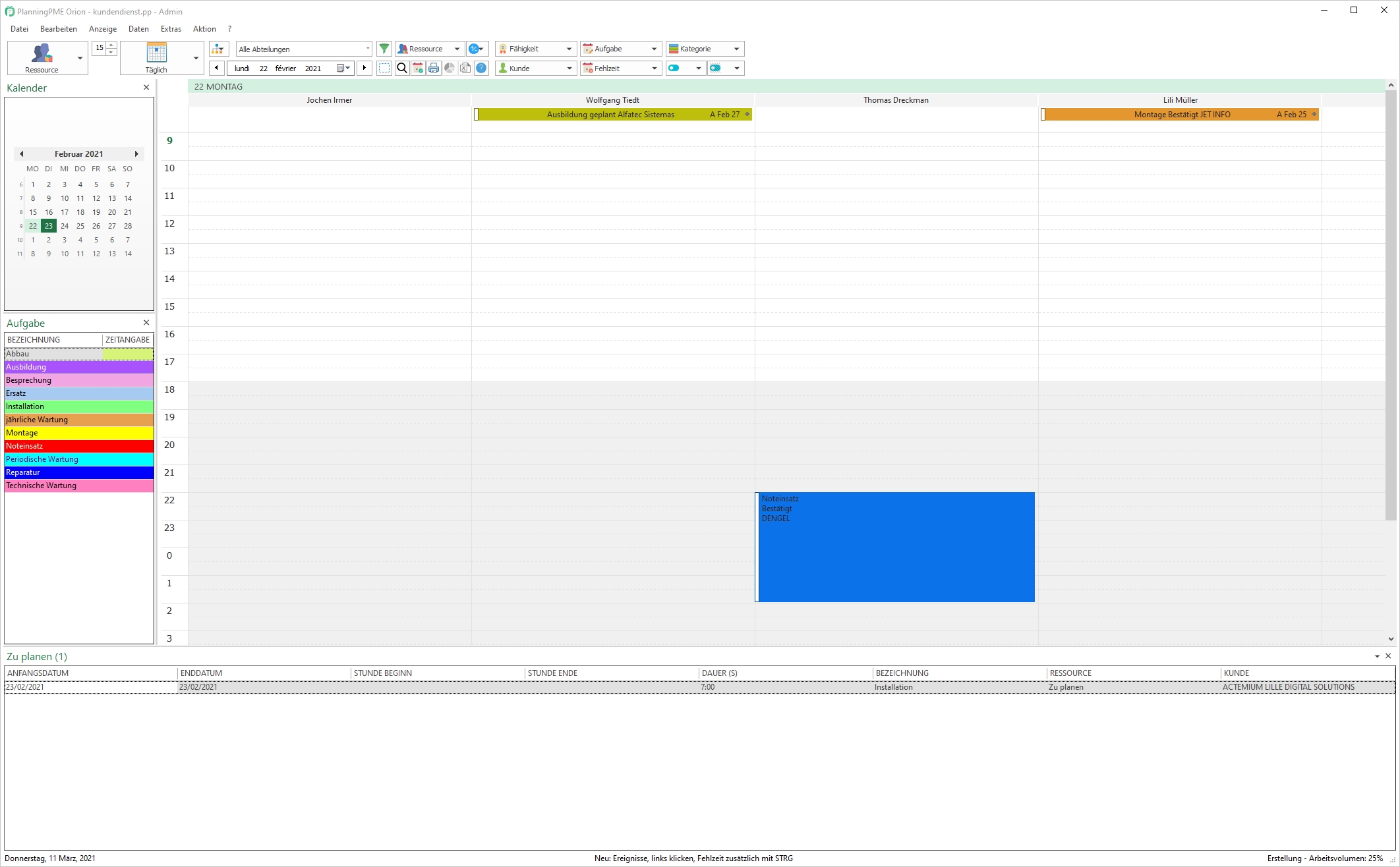Select the red Noteinsatz task color row
Viewport: 1400px width, 867px height.
click(x=79, y=446)
